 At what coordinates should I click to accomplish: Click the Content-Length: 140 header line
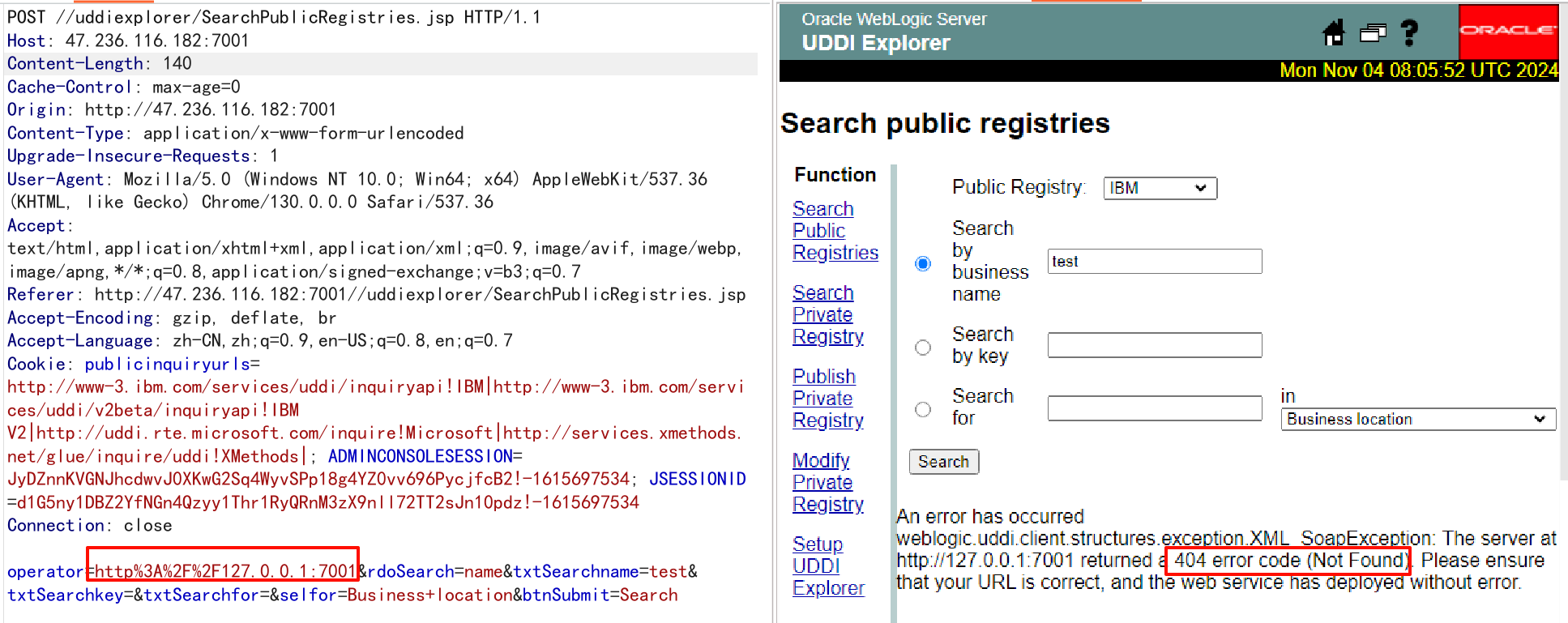pyautogui.click(x=382, y=64)
